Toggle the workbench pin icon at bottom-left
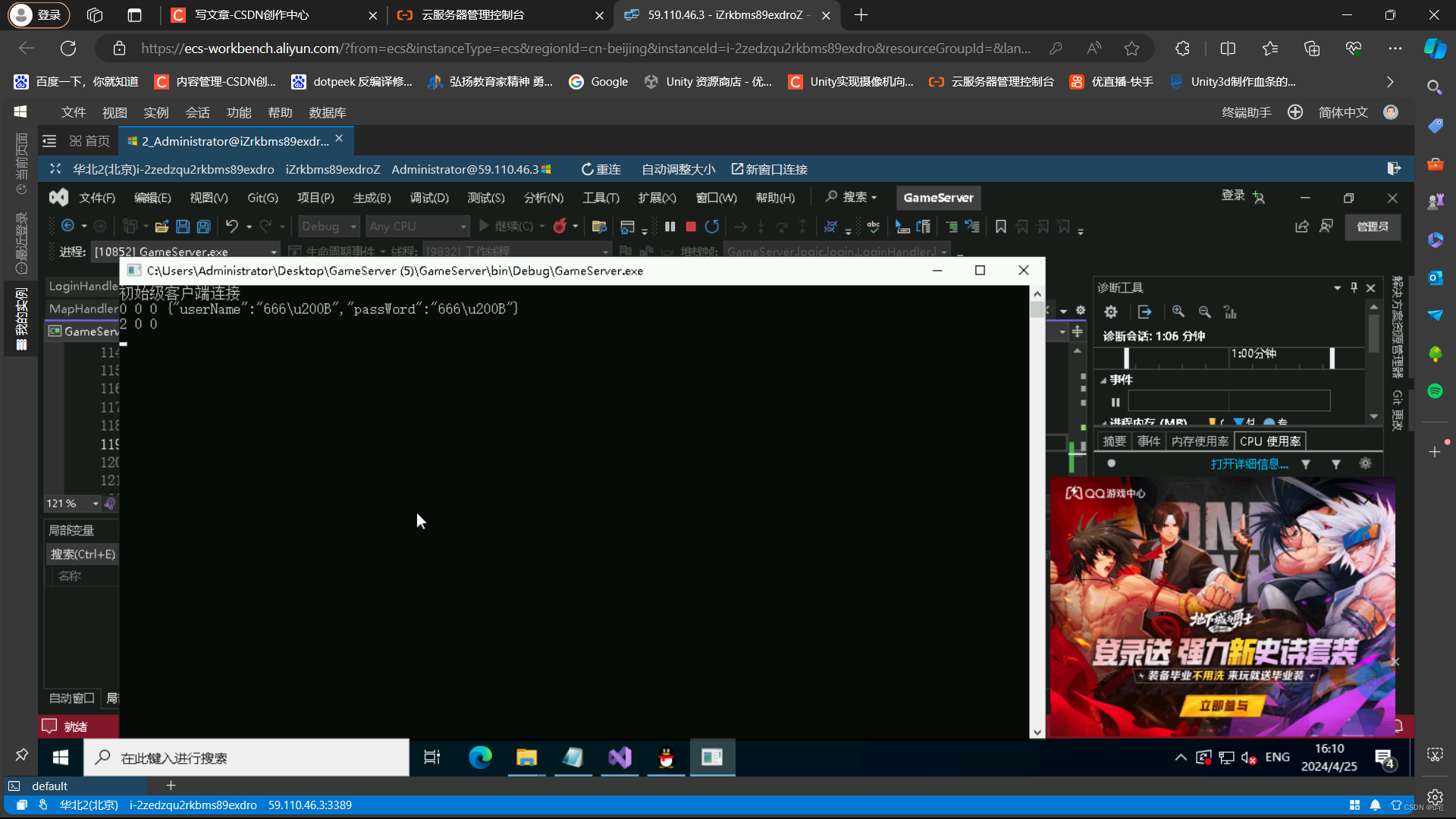This screenshot has height=819, width=1456. 21,755
